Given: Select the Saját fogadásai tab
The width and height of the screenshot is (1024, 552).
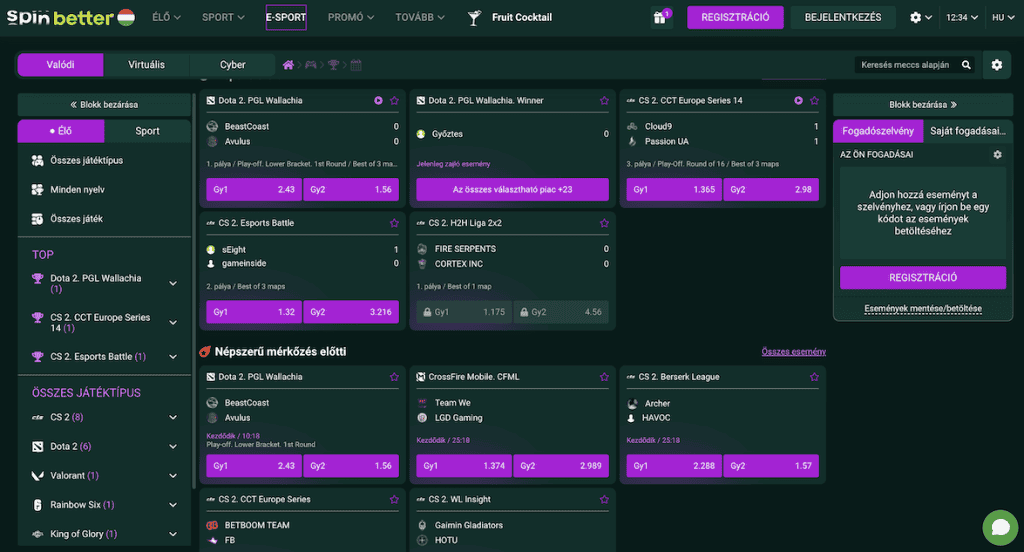Looking at the screenshot, I should tap(966, 131).
